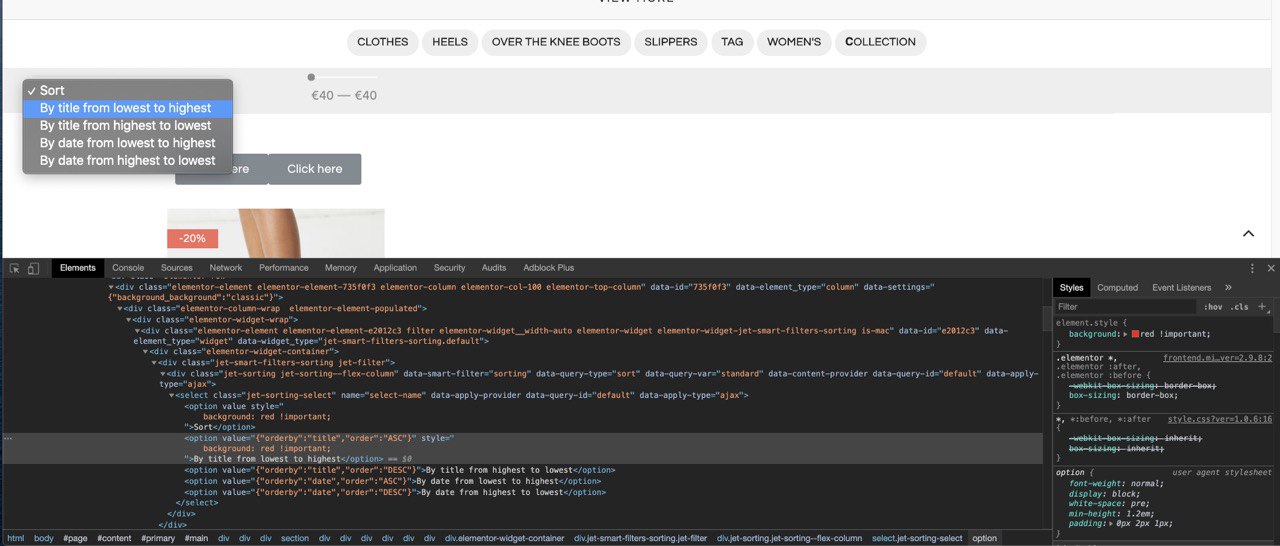Toggle the :hov element state button
Viewport: 1280px width, 546px height.
pyautogui.click(x=1213, y=307)
